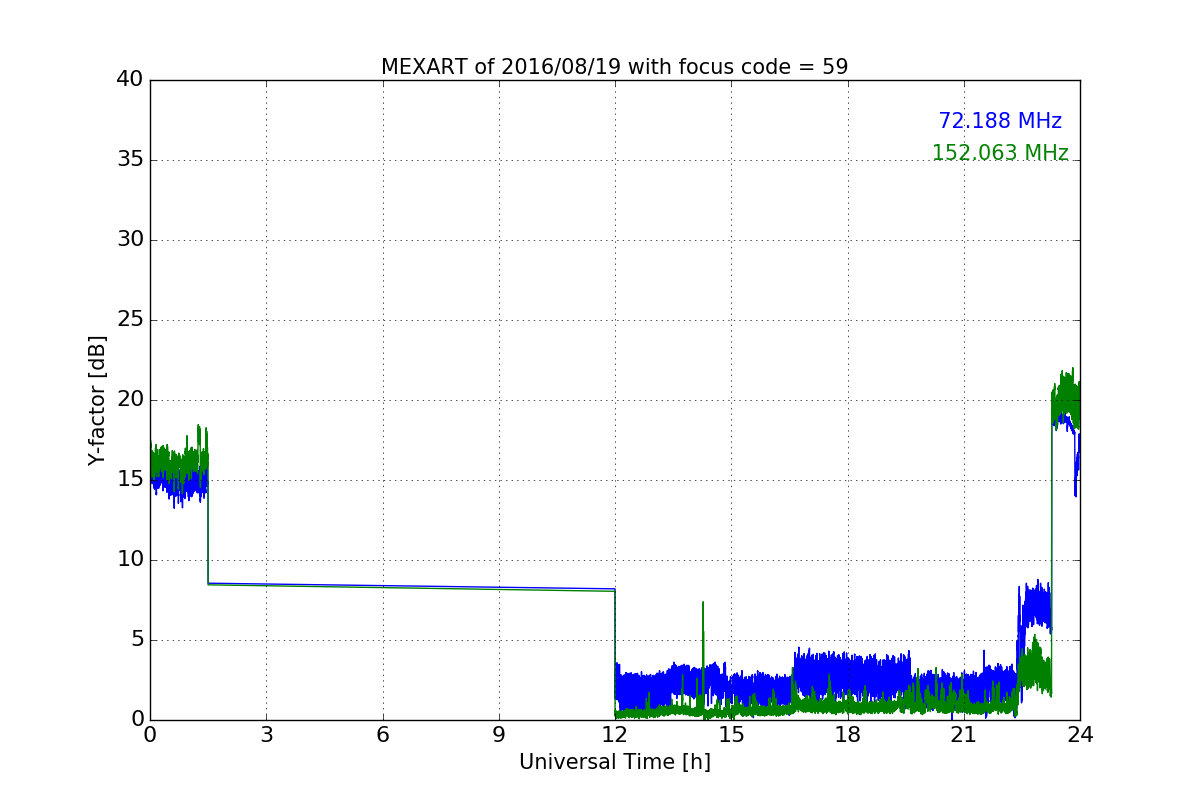Click the y-axis tick value 30

[x=129, y=240]
